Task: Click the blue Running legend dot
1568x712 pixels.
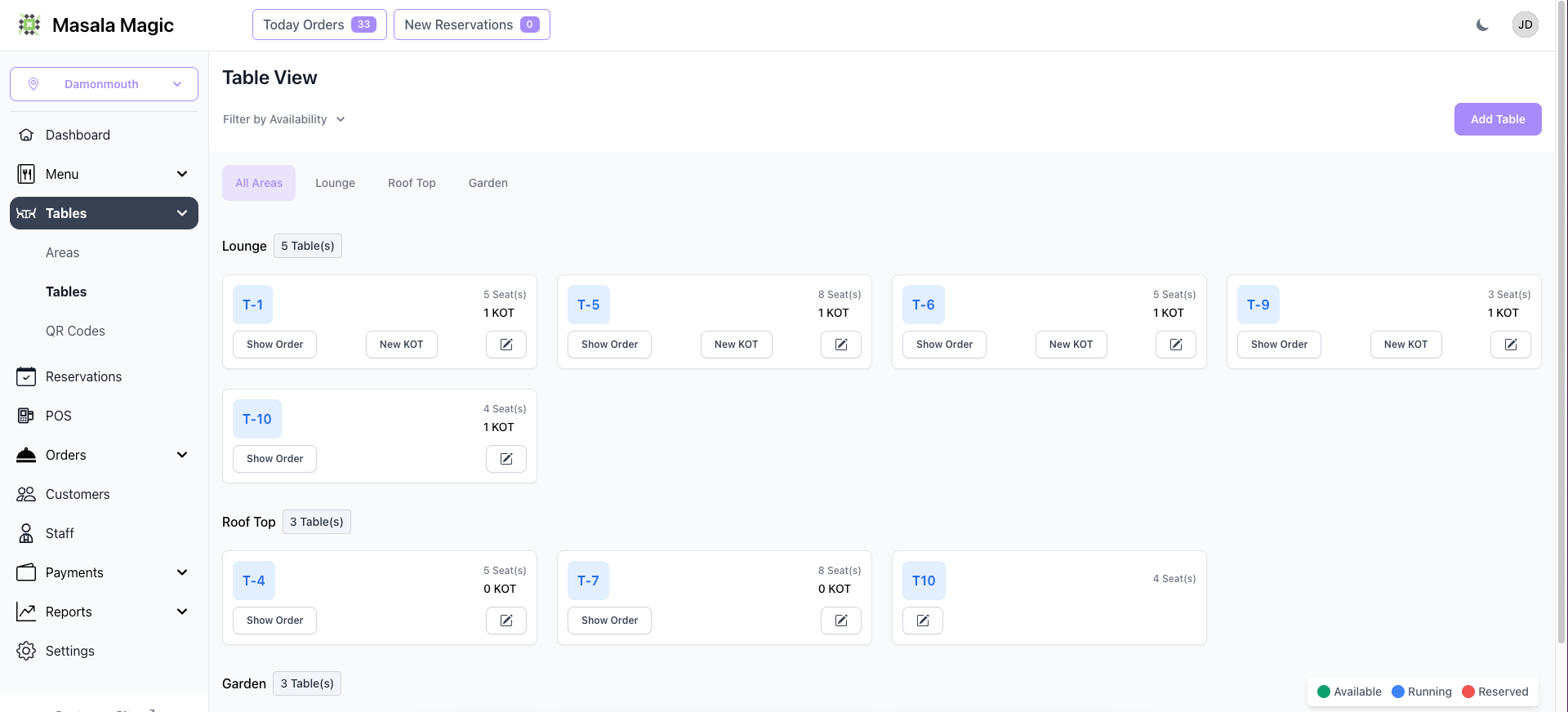Action: [x=1398, y=692]
